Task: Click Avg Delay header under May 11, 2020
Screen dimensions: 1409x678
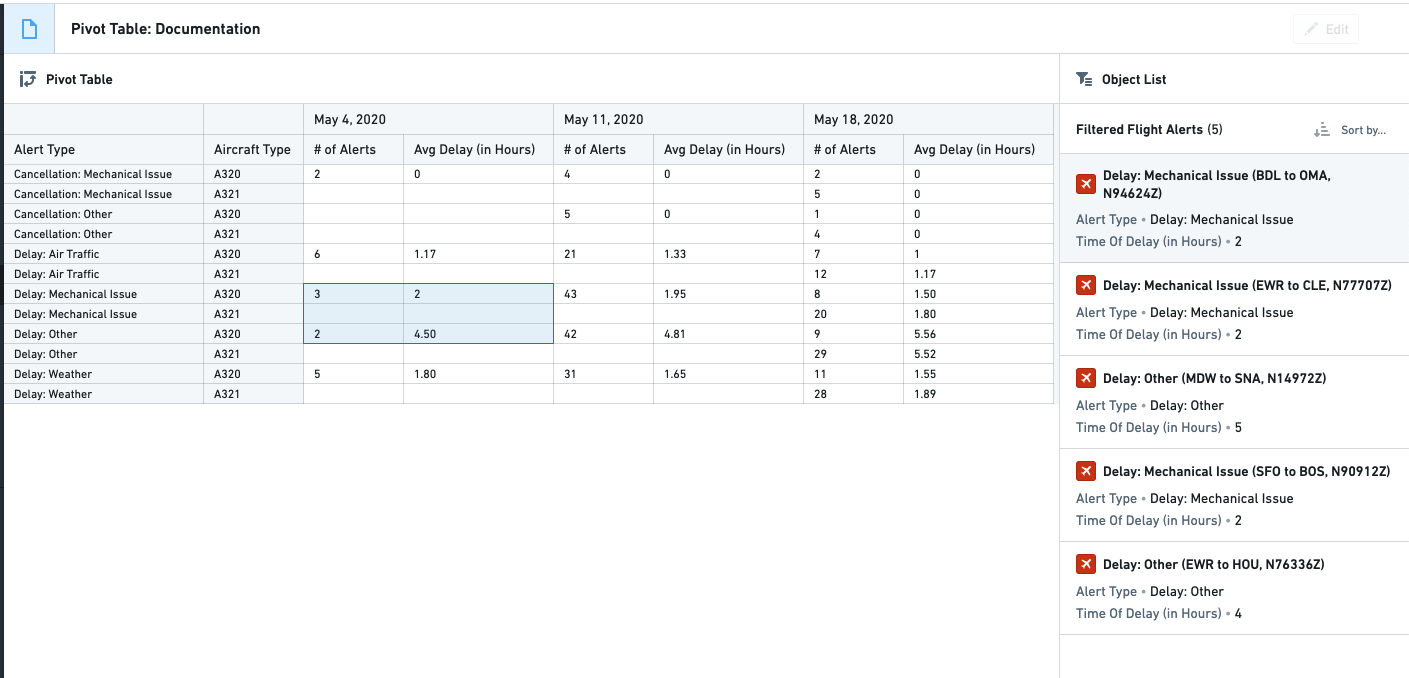Action: click(x=728, y=149)
